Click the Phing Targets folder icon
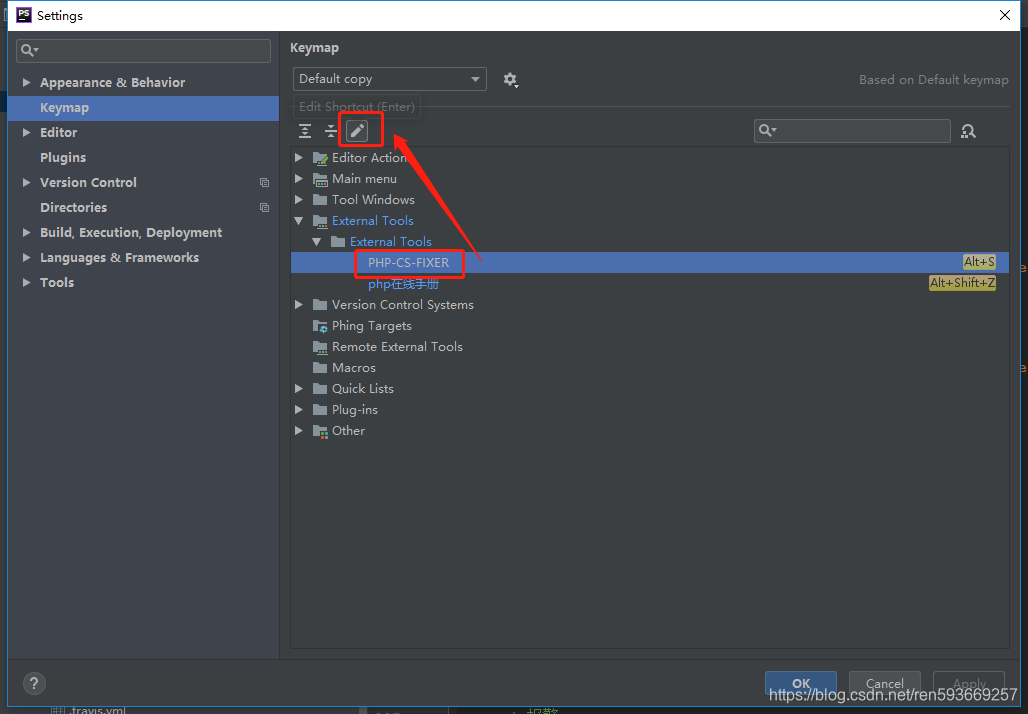Screen dimensions: 1028x714 point(320,326)
